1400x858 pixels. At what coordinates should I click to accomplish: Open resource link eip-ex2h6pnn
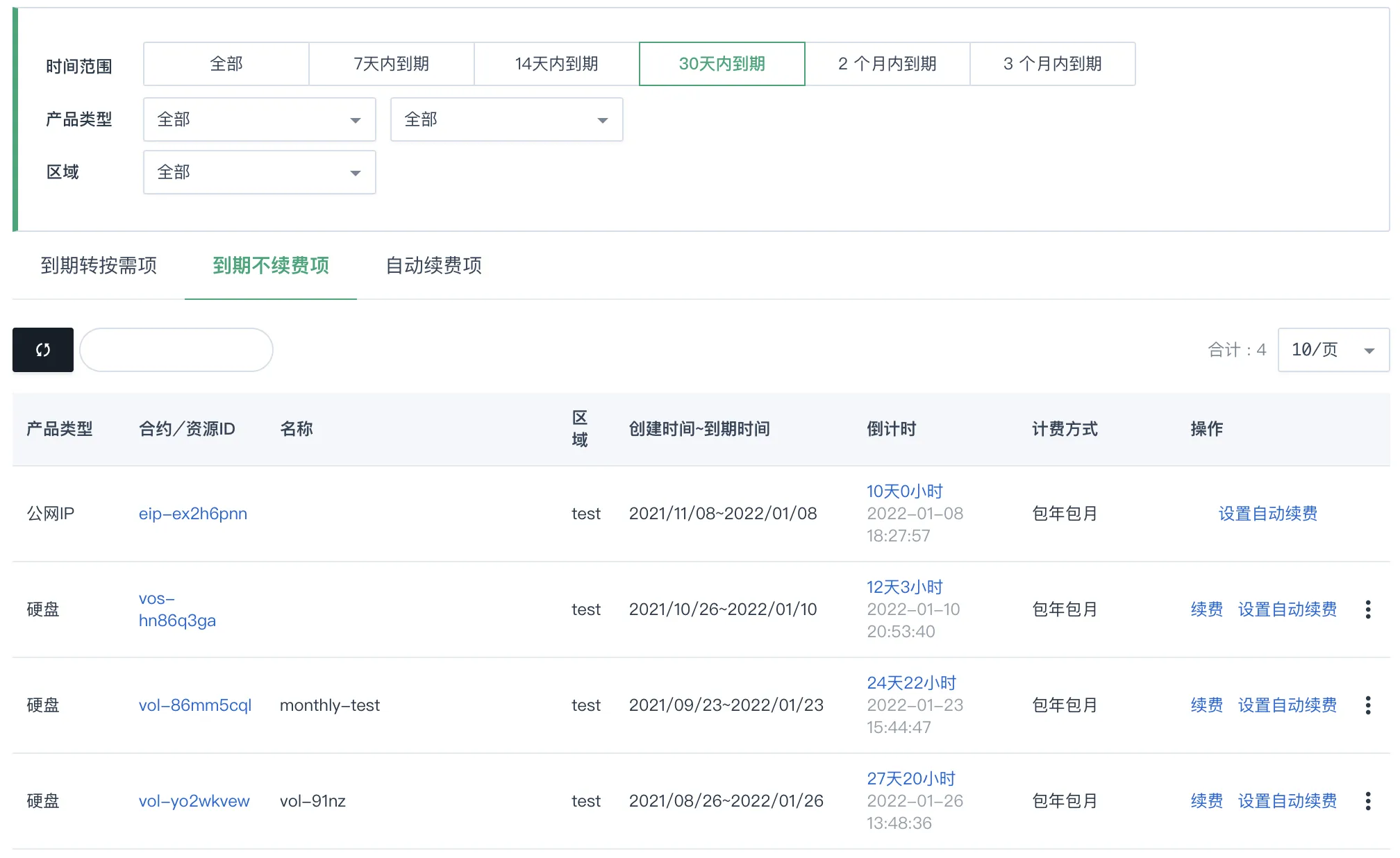tap(193, 514)
